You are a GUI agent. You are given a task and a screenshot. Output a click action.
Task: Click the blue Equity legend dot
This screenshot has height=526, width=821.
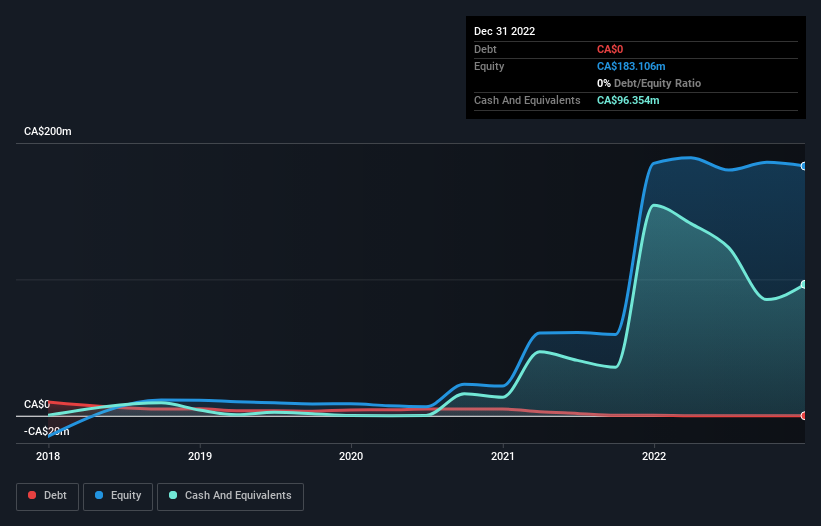click(99, 495)
